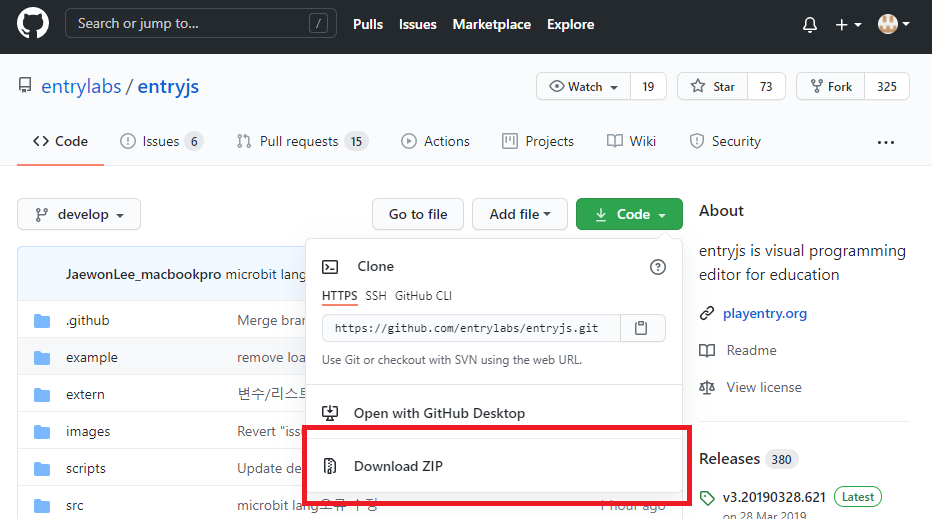
Task: Open release v3.20190328.621
Action: point(774,497)
